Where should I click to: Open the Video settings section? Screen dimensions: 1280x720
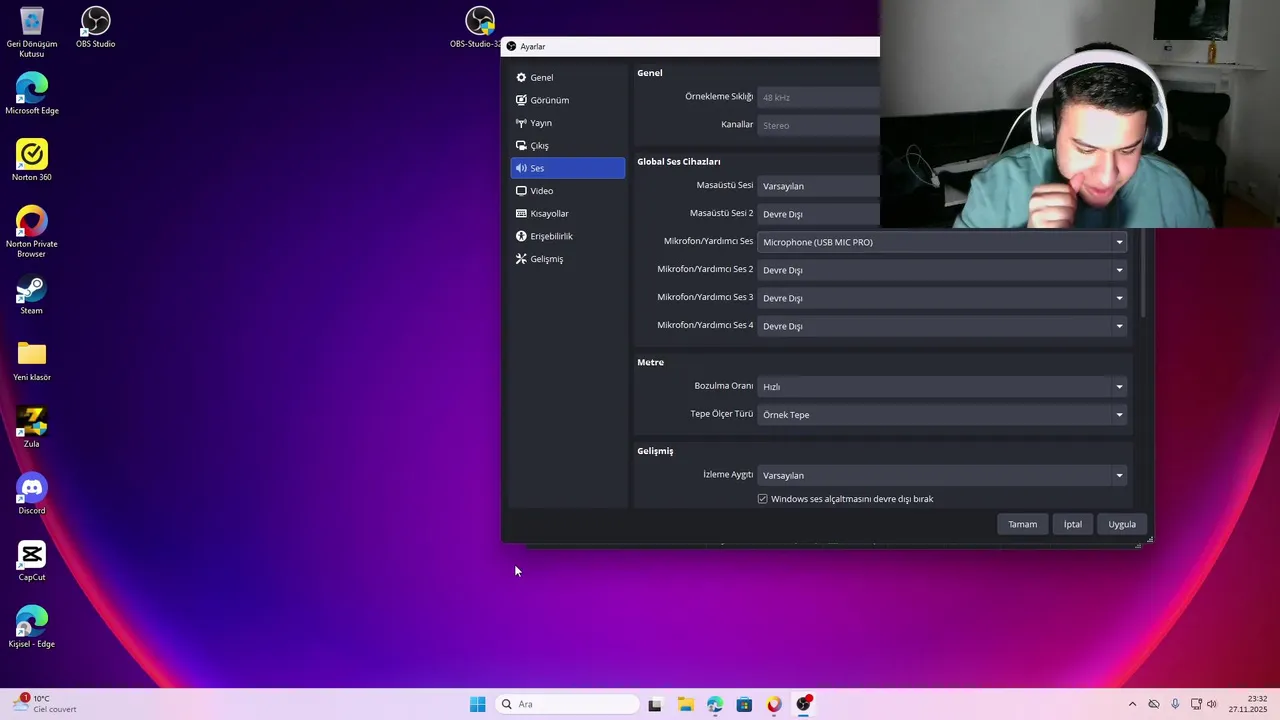567,191
